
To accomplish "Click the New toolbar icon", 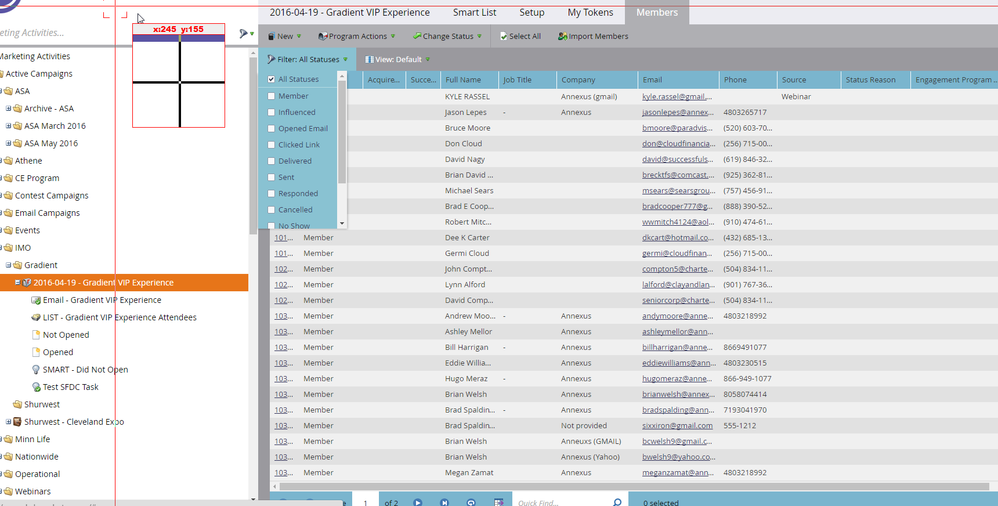I will point(271,37).
